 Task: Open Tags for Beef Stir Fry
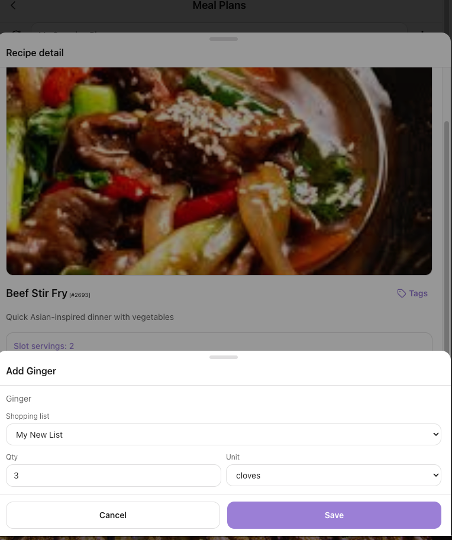[x=412, y=293]
